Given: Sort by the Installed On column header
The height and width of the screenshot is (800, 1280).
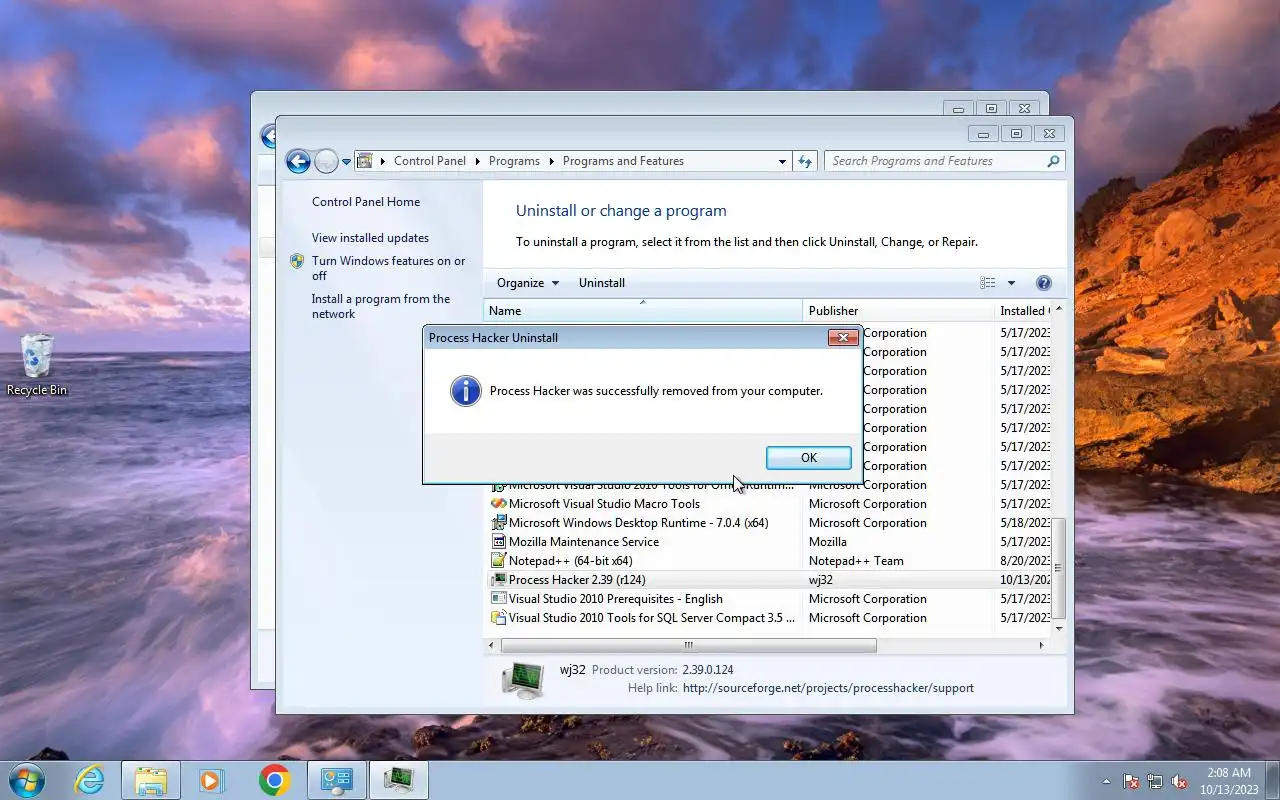Looking at the screenshot, I should pyautogui.click(x=1022, y=311).
